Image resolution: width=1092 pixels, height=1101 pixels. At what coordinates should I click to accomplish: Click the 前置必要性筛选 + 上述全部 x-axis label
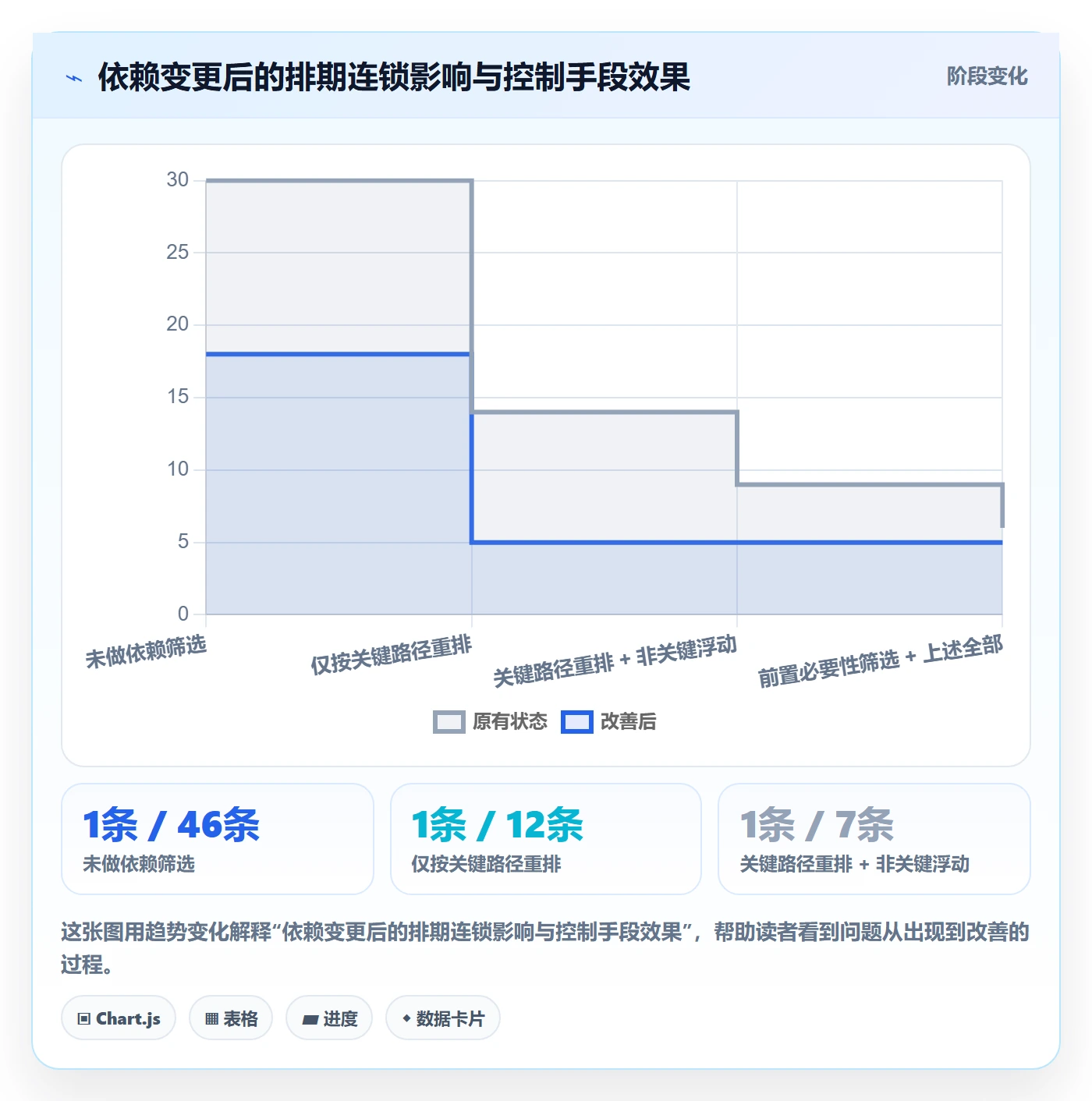[x=881, y=660]
